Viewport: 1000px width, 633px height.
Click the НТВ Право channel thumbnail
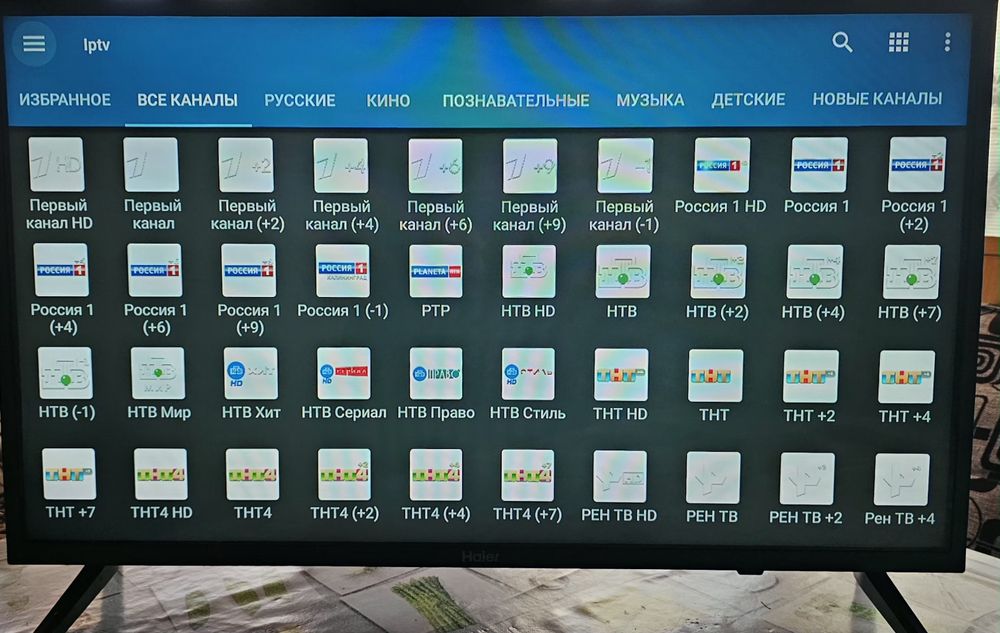[436, 374]
